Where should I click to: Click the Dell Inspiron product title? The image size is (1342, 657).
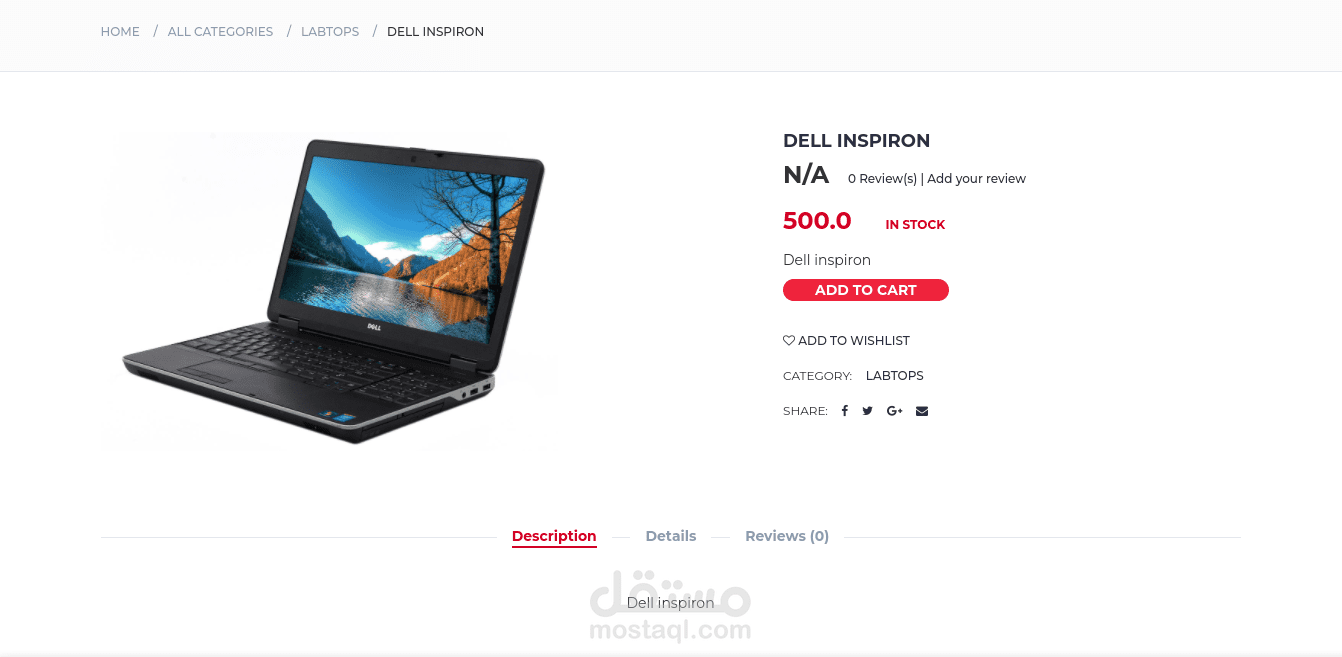(857, 141)
